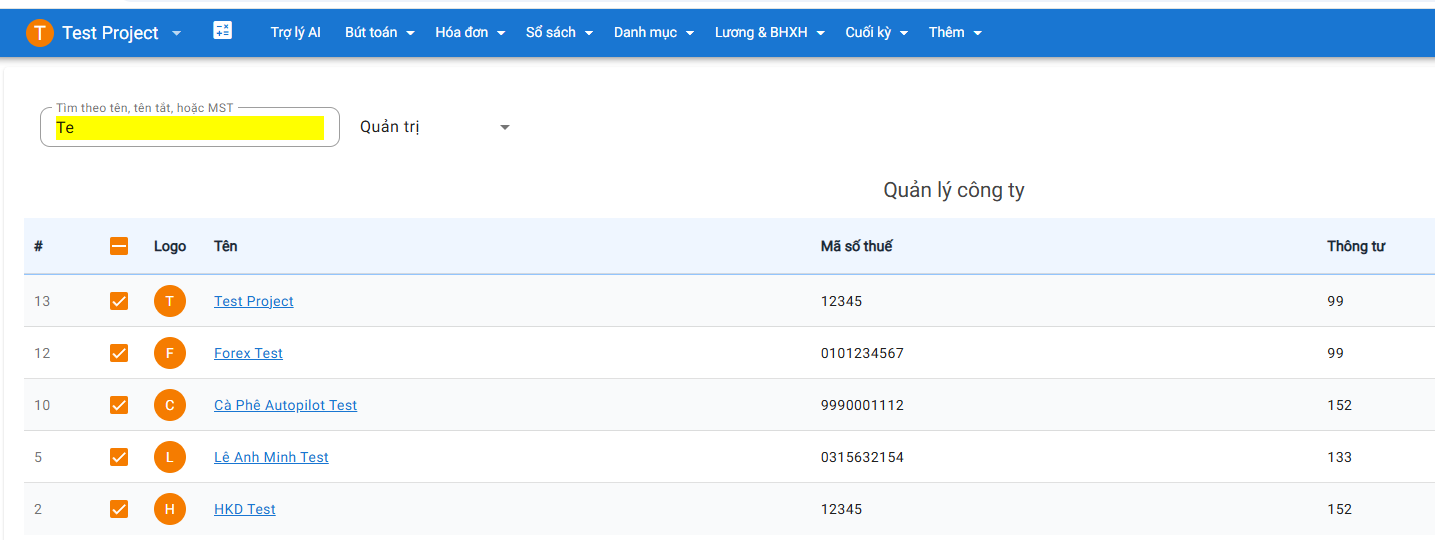Click the T logo of Test Project row
The width and height of the screenshot is (1435, 540).
click(x=170, y=301)
